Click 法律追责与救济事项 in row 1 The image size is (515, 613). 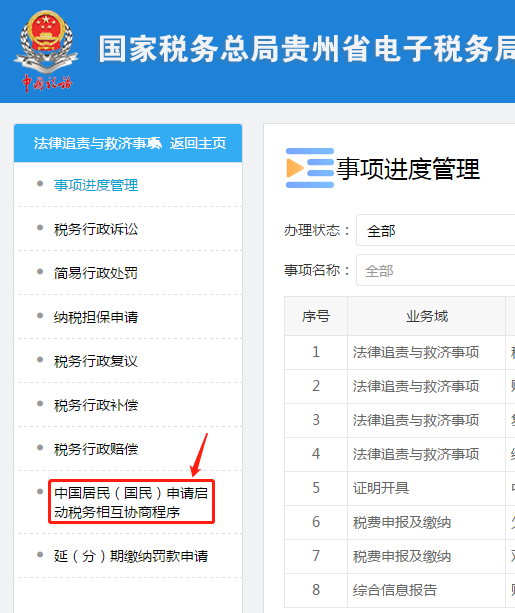[x=416, y=352]
